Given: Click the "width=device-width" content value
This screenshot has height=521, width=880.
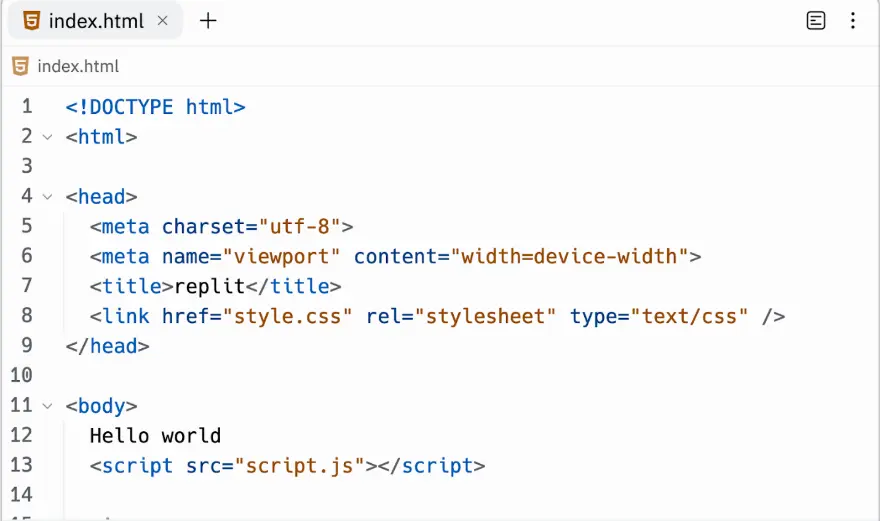Looking at the screenshot, I should pyautogui.click(x=570, y=257).
